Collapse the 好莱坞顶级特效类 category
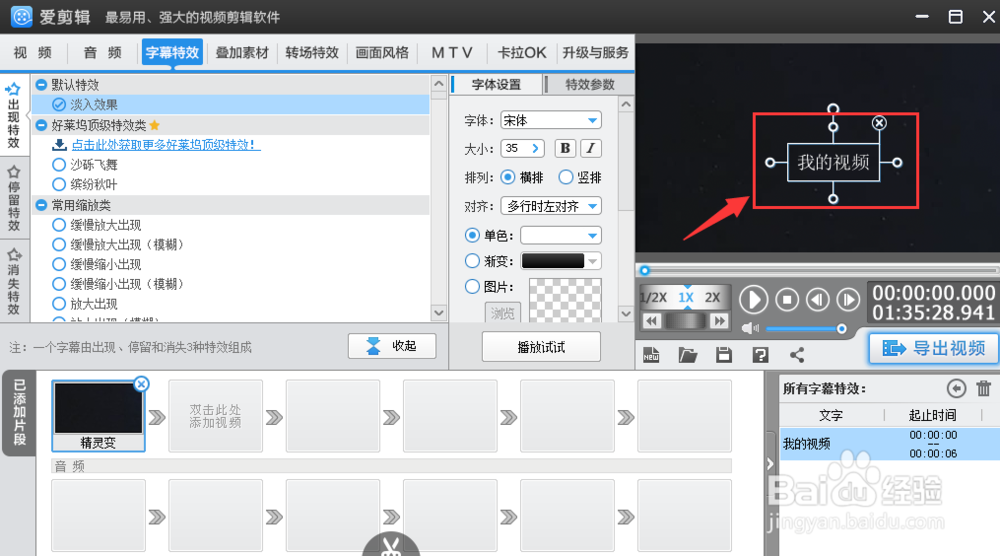This screenshot has width=1000, height=556. coord(41,125)
